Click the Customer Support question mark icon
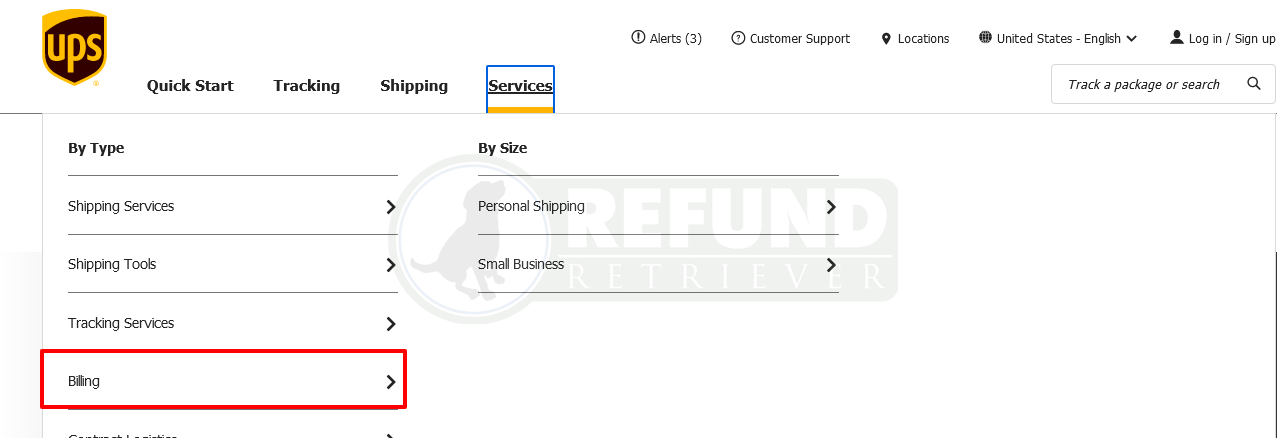 point(738,38)
